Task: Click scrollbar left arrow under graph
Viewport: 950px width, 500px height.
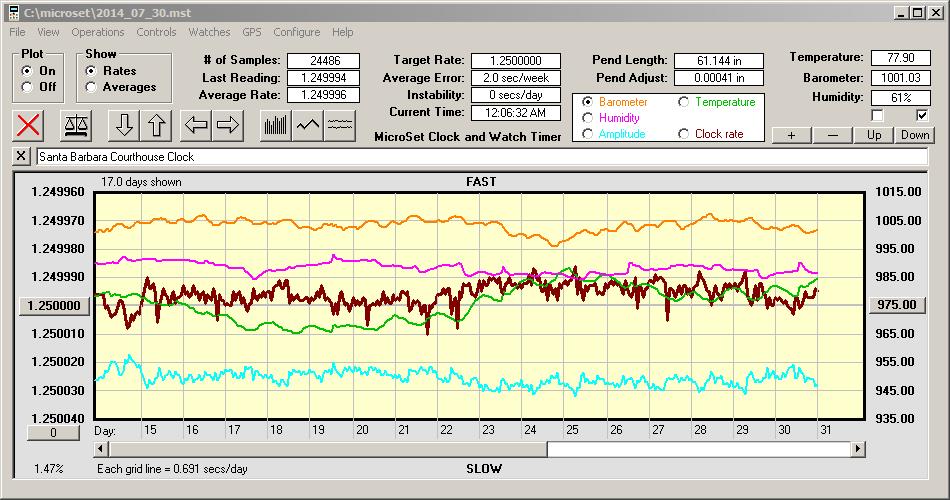Action: [x=102, y=449]
